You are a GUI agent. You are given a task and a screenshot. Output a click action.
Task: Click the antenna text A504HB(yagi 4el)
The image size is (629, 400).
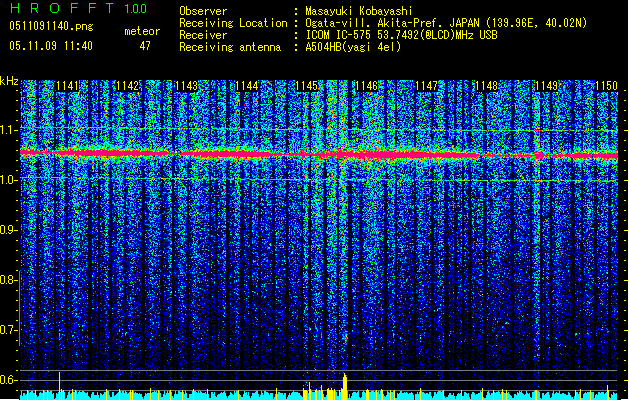click(353, 47)
